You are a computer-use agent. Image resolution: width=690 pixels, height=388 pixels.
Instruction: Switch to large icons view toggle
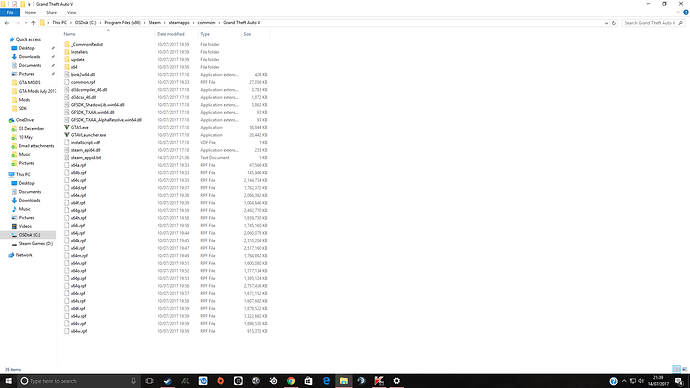(684, 369)
